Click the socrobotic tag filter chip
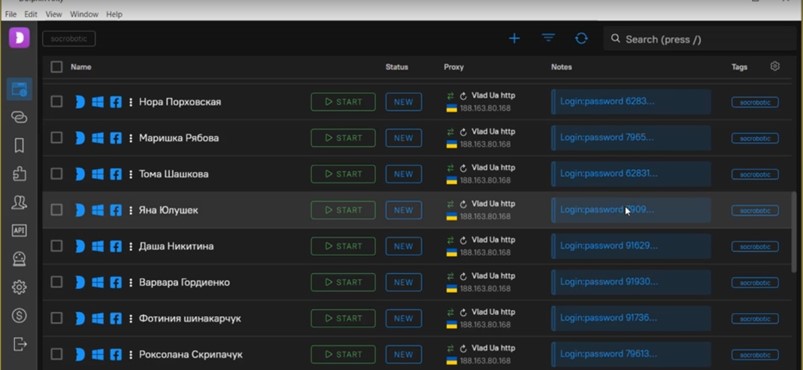The height and width of the screenshot is (370, 803). coord(69,39)
